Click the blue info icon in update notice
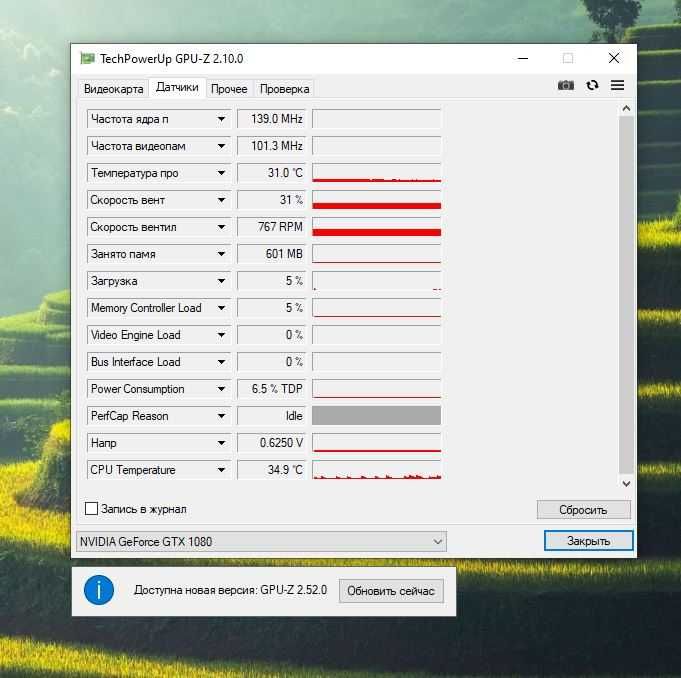Viewport: 681px width, 678px height. [99, 590]
